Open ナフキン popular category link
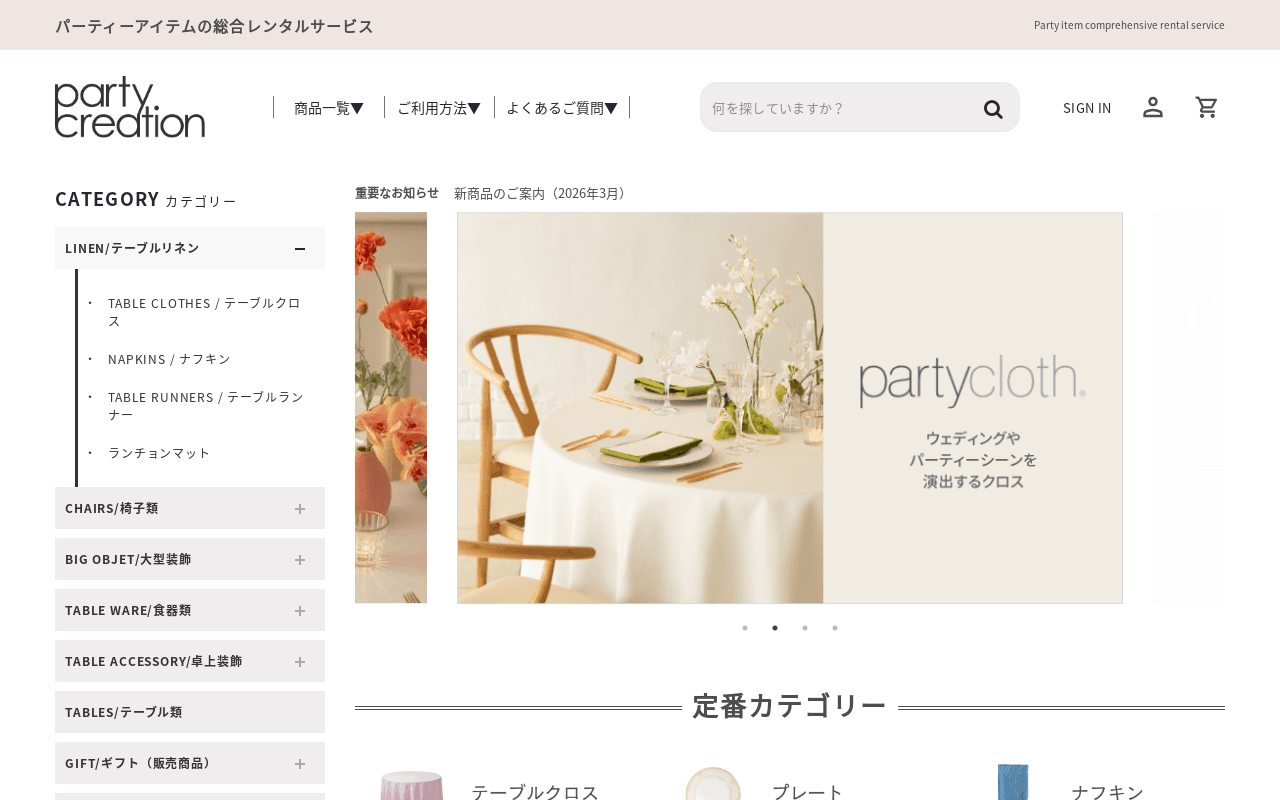This screenshot has height=800, width=1280. 1107,792
